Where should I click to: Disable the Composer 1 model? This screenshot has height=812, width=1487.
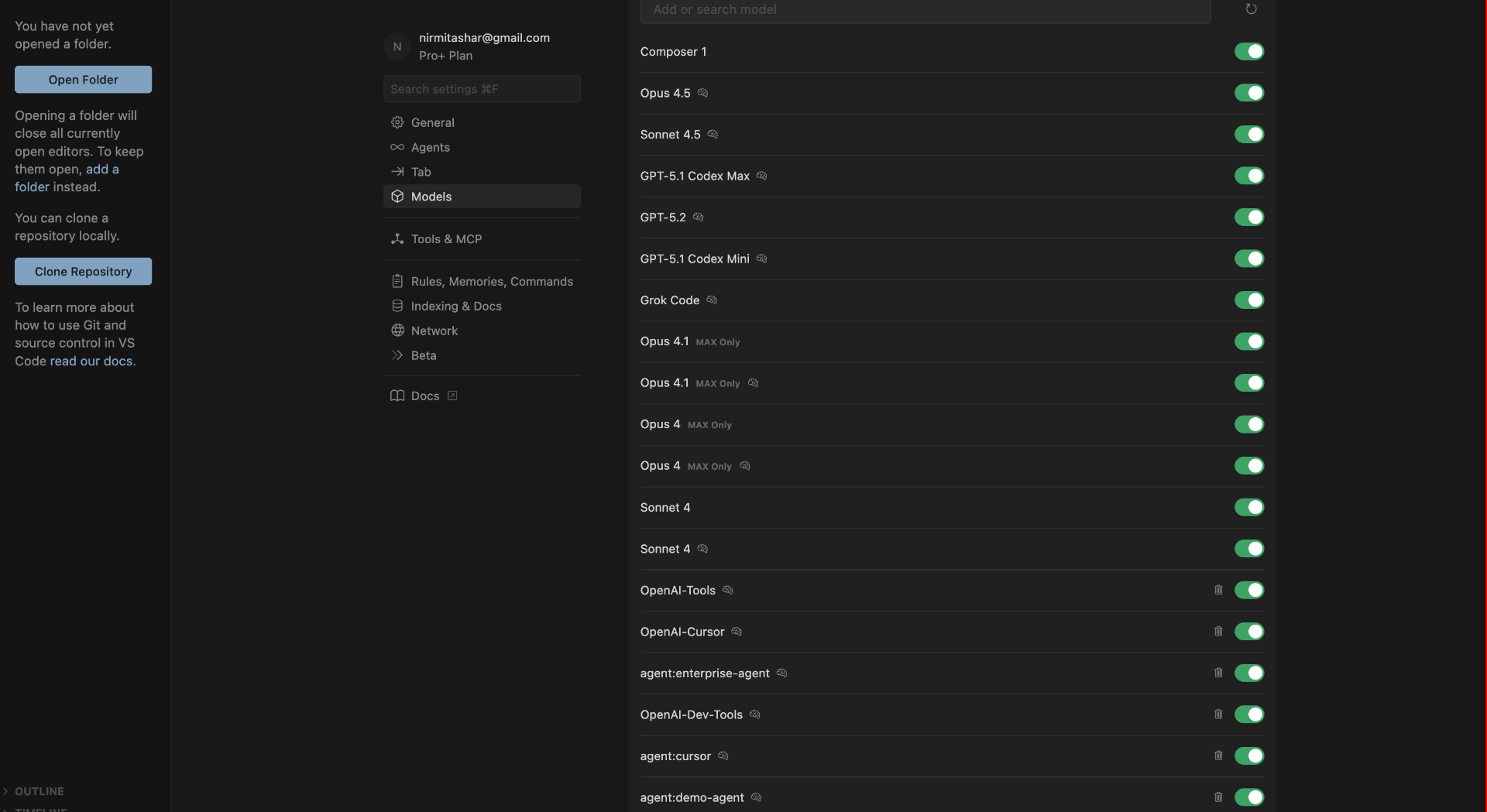point(1249,51)
